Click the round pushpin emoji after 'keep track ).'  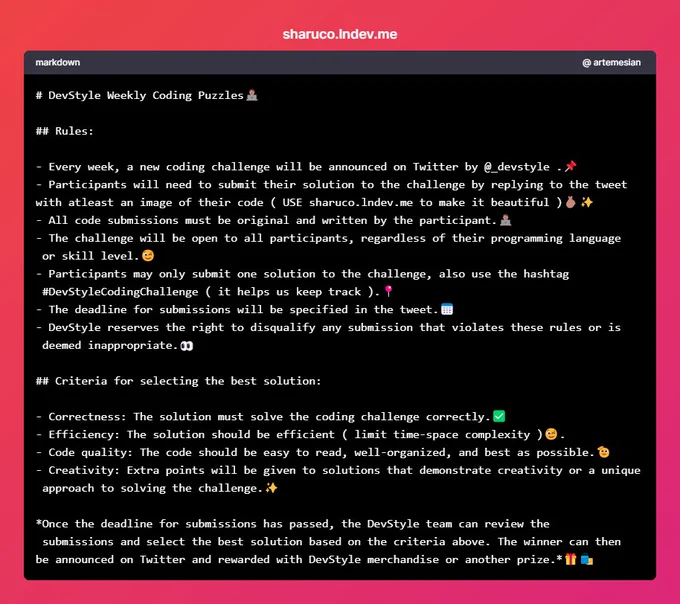[x=389, y=291]
